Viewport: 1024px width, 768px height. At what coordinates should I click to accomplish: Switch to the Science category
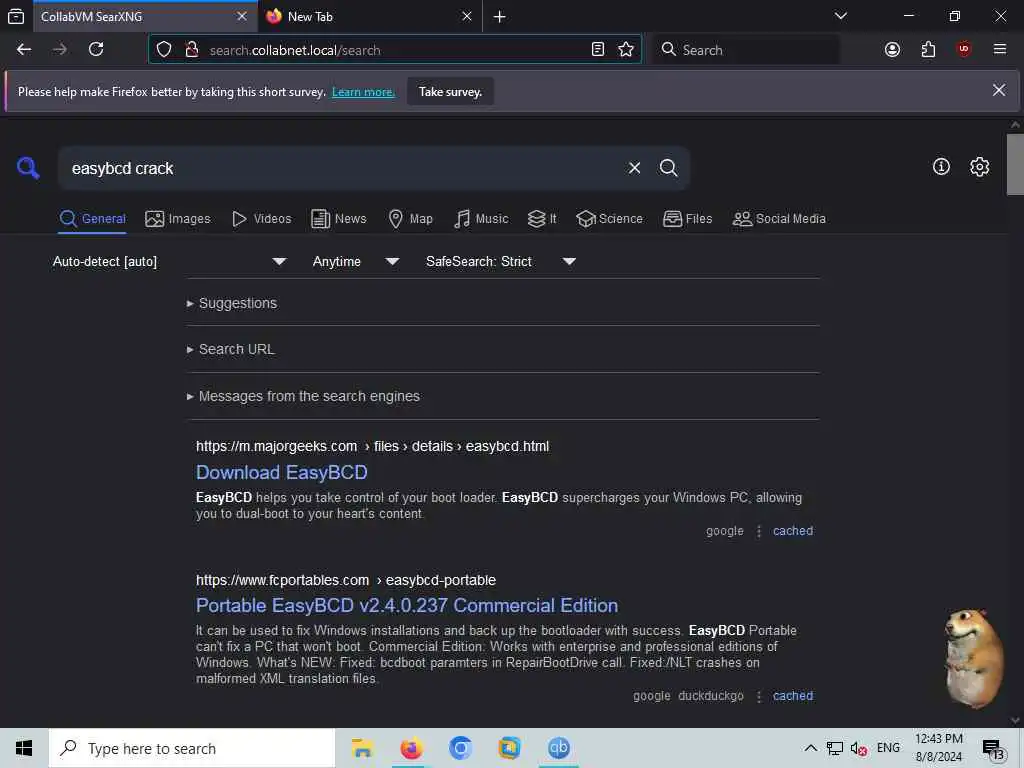pyautogui.click(x=609, y=219)
